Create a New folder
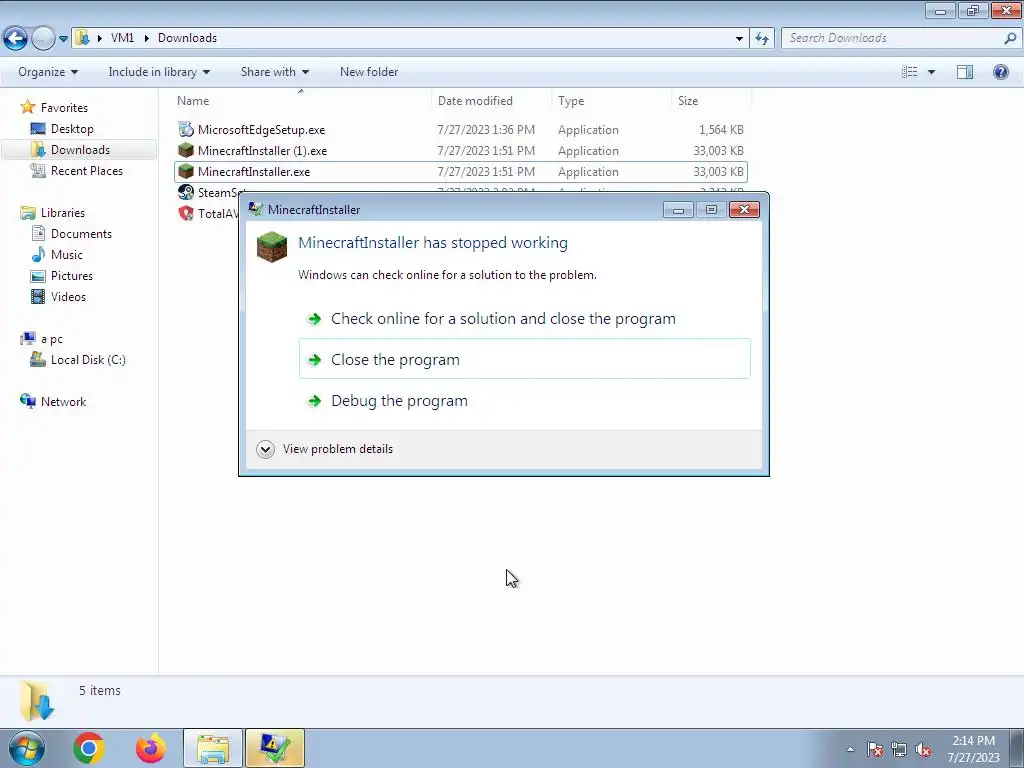The width and height of the screenshot is (1024, 768). 369,72
